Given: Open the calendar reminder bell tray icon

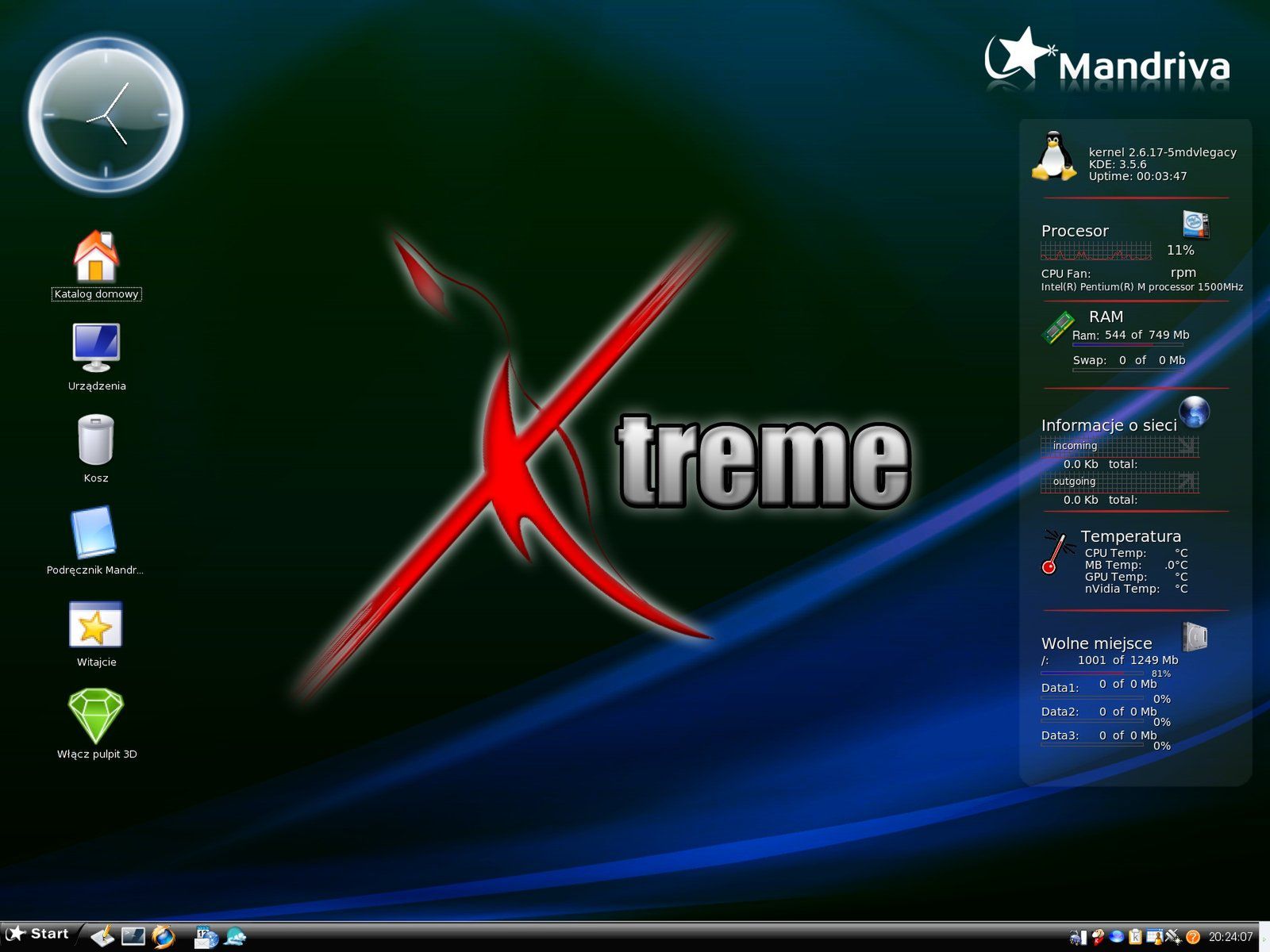Looking at the screenshot, I should (1155, 937).
